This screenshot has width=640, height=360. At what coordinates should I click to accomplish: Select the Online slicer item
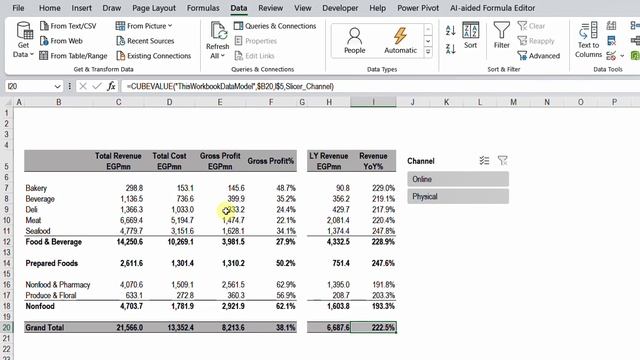tap(458, 179)
